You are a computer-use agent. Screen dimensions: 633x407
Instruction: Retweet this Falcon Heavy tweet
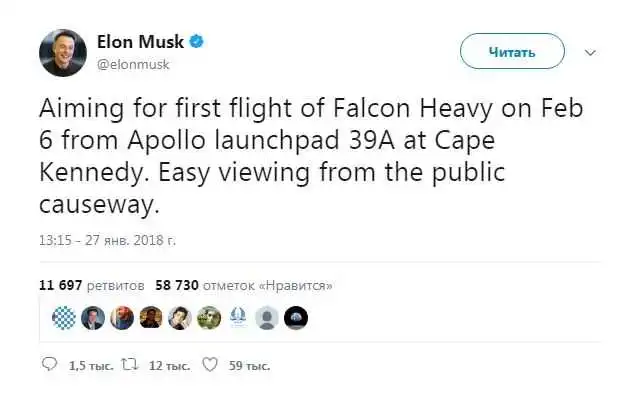pos(127,366)
